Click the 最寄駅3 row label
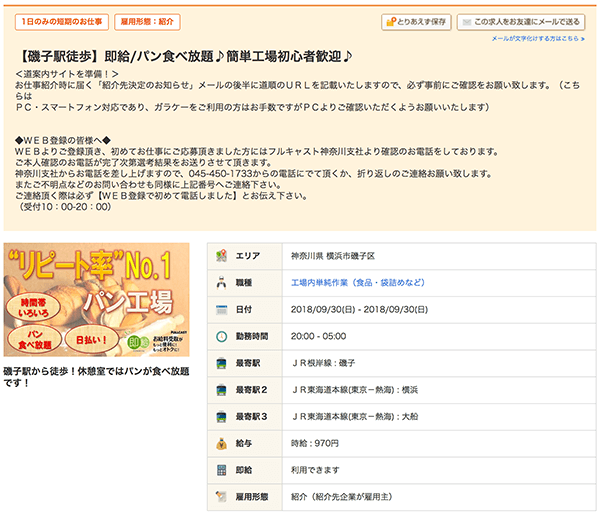Screen dimensions: 600x515 [x=251, y=417]
